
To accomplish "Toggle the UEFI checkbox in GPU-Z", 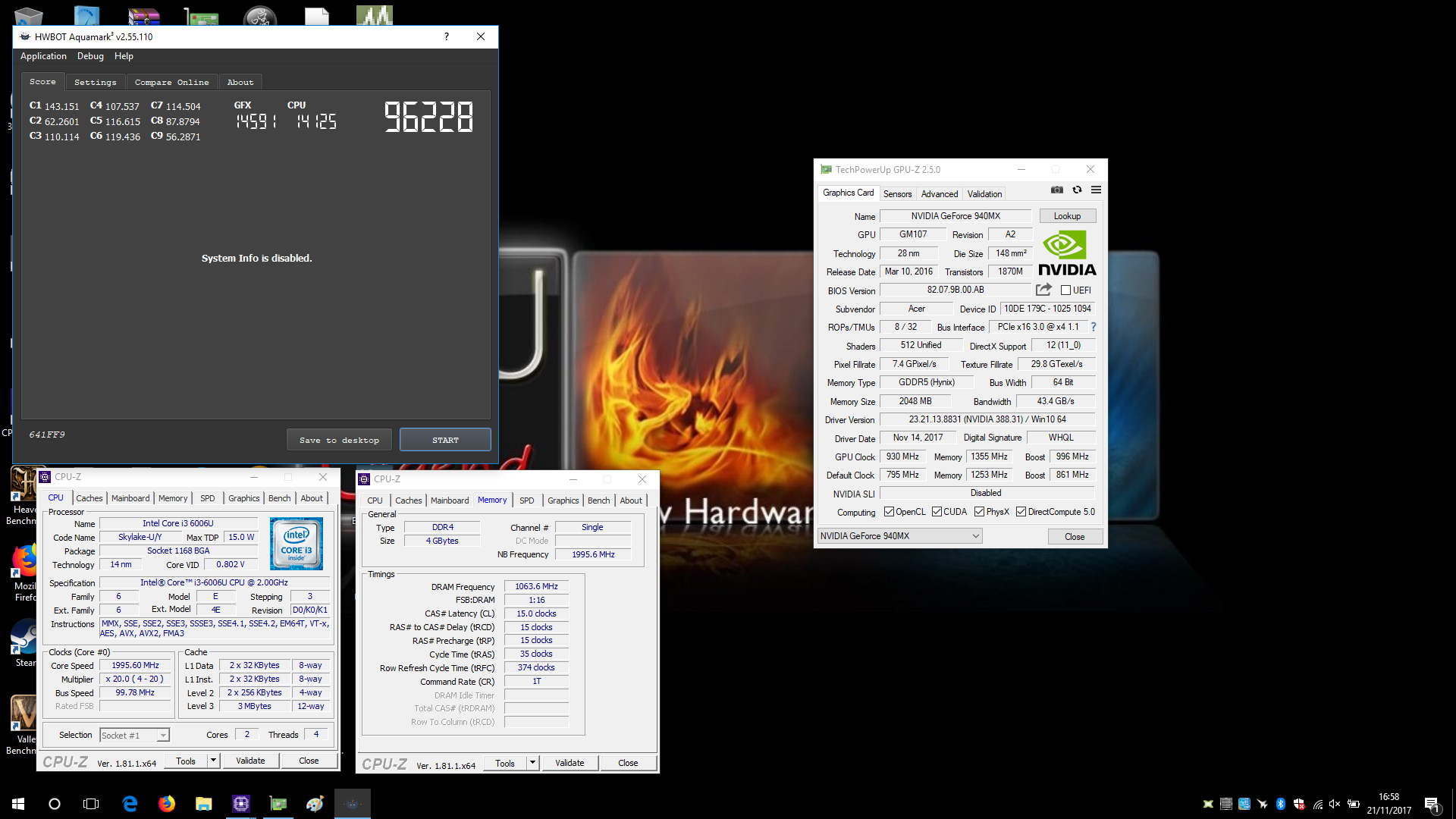I will tap(1065, 290).
